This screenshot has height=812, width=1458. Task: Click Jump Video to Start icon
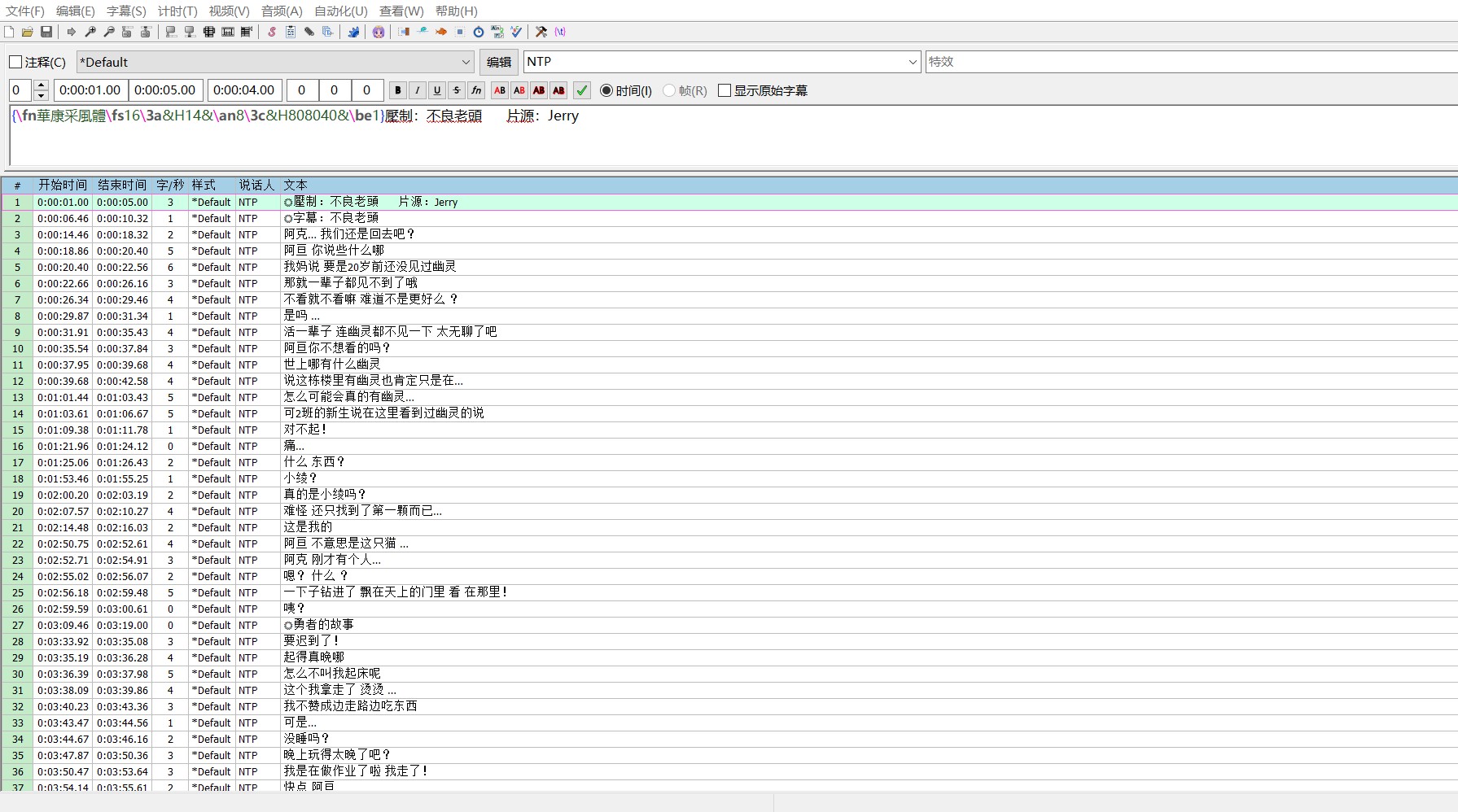128,32
